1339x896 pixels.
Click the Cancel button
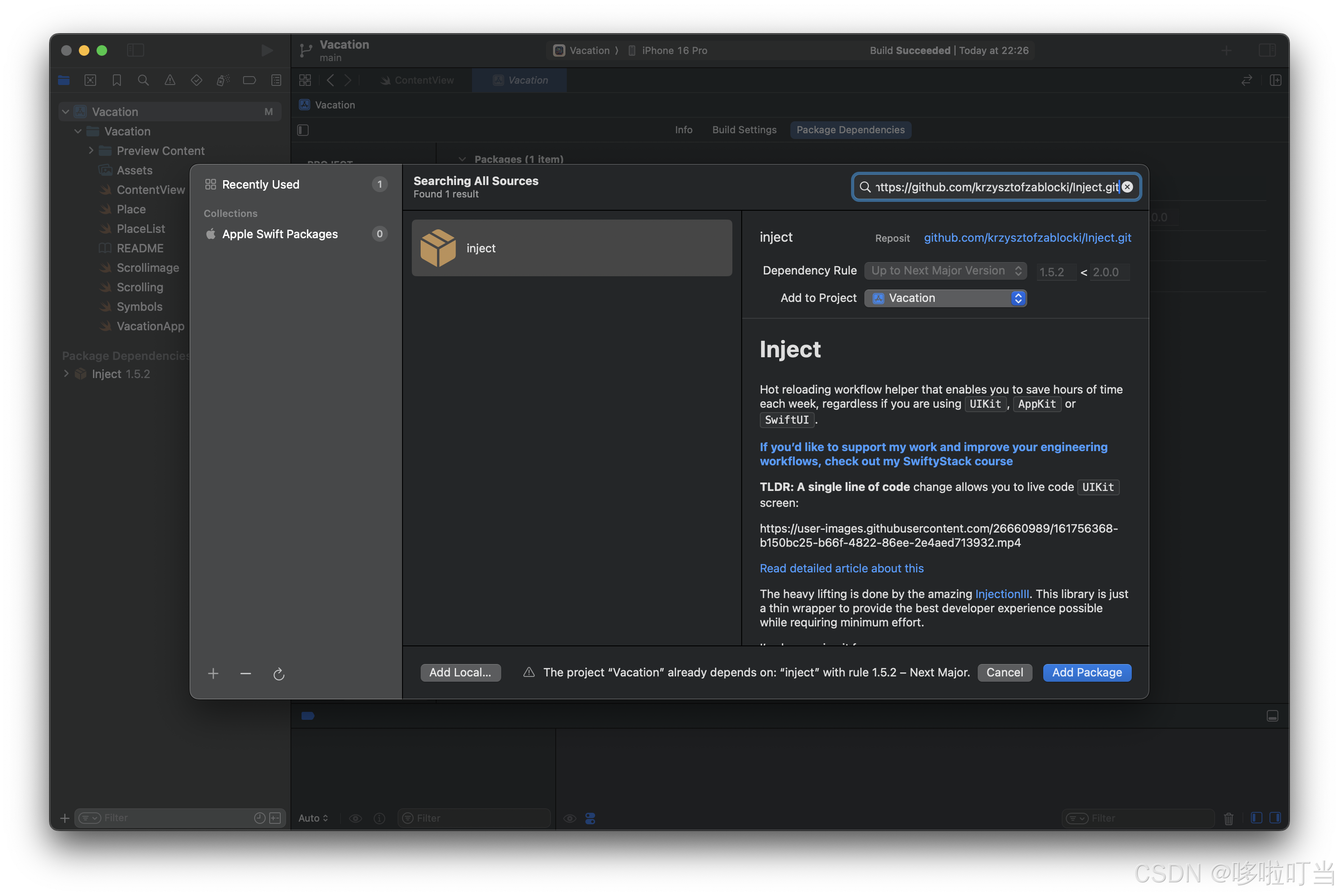click(1004, 672)
